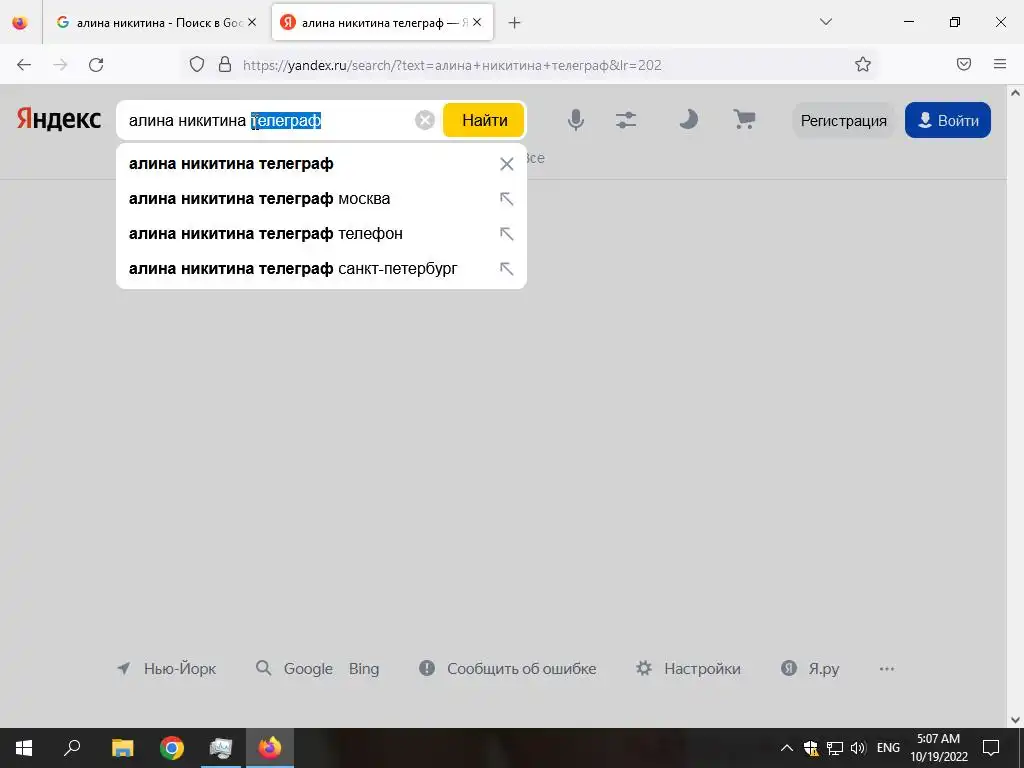Open the system monitor app in taskbar
Viewport: 1024px width, 768px height.
[x=221, y=748]
